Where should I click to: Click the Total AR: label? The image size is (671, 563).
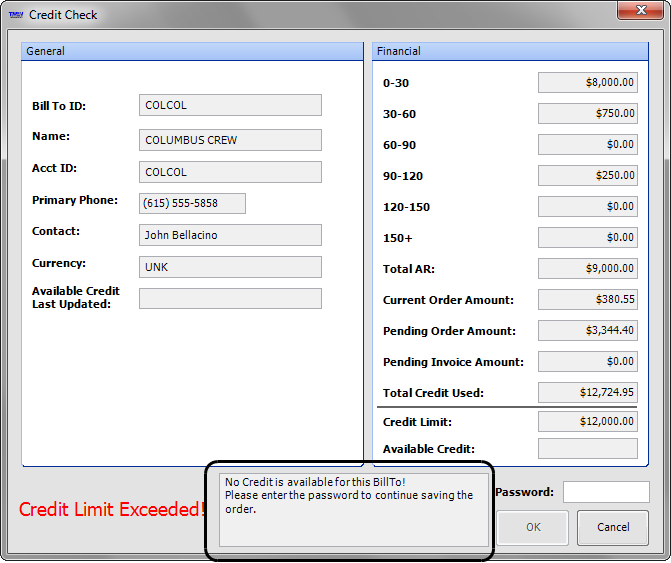click(409, 269)
